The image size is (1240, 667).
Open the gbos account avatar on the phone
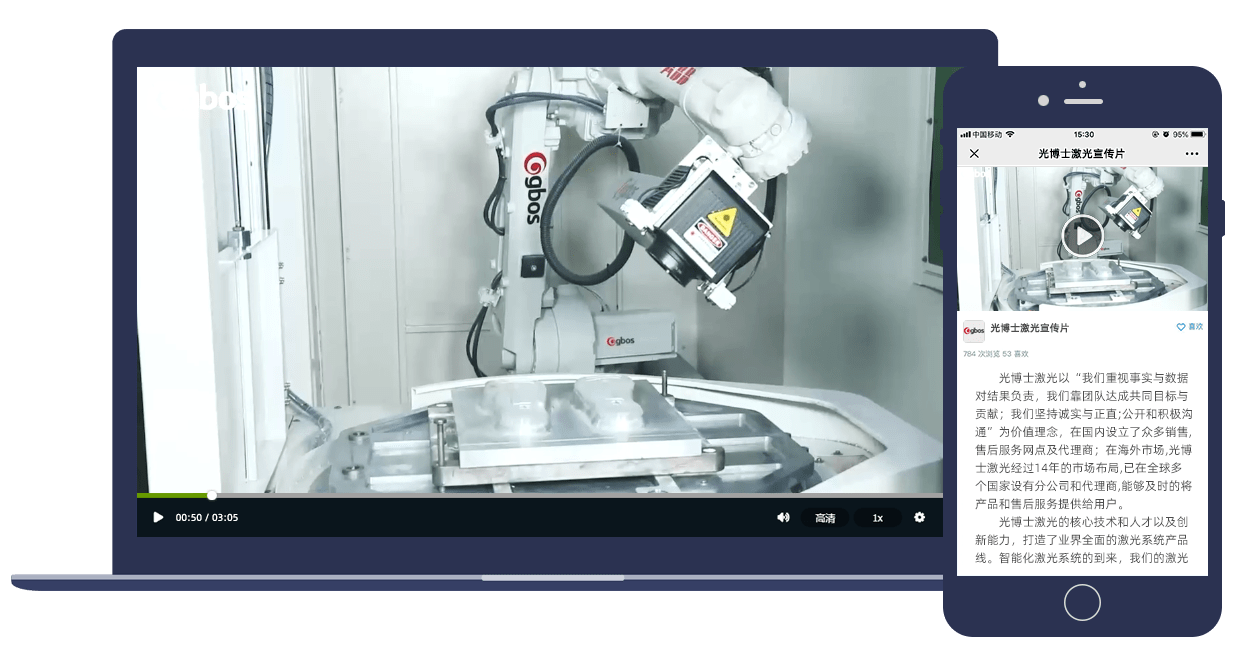coord(973,331)
